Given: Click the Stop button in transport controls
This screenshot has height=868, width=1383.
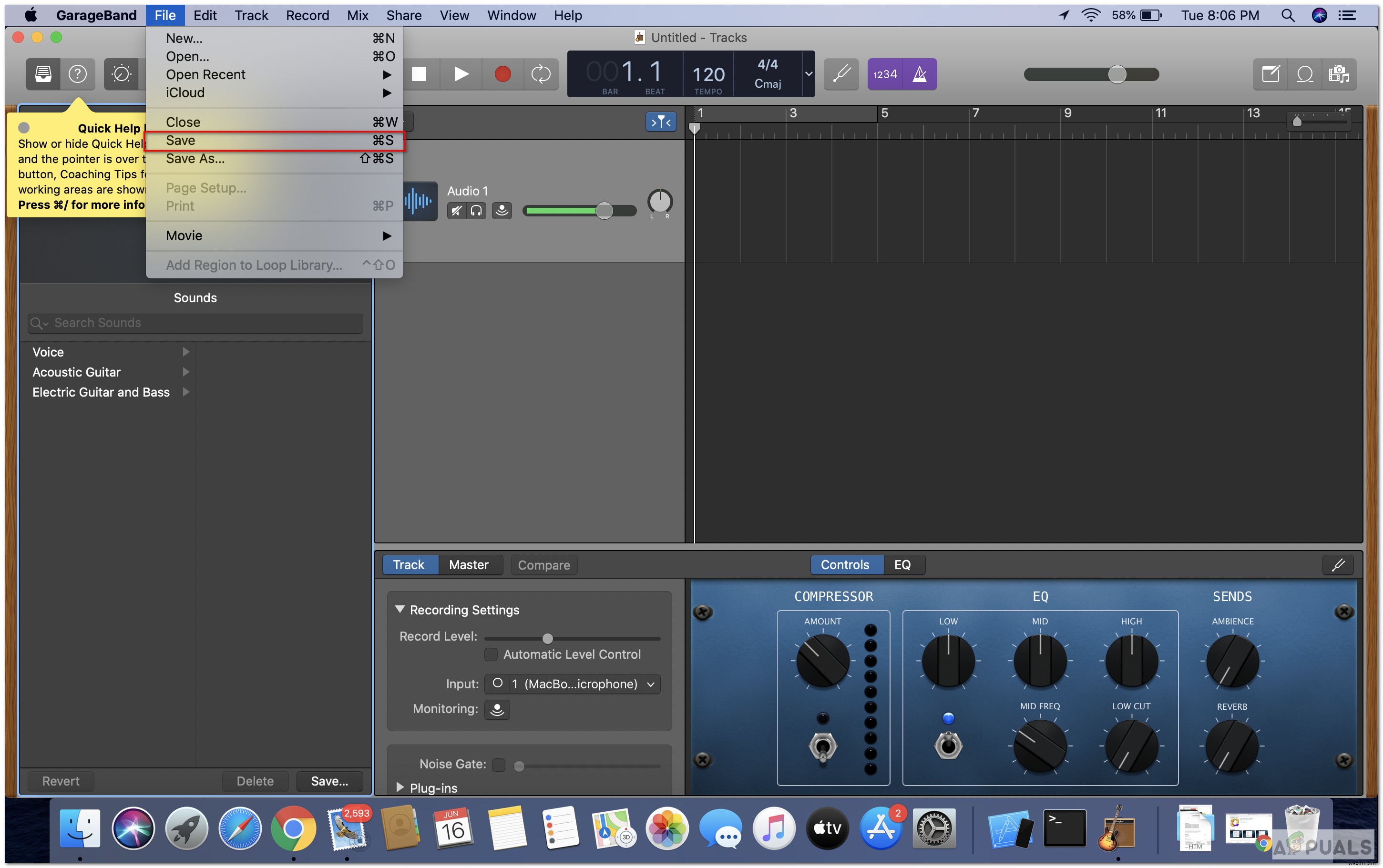Looking at the screenshot, I should pos(417,74).
